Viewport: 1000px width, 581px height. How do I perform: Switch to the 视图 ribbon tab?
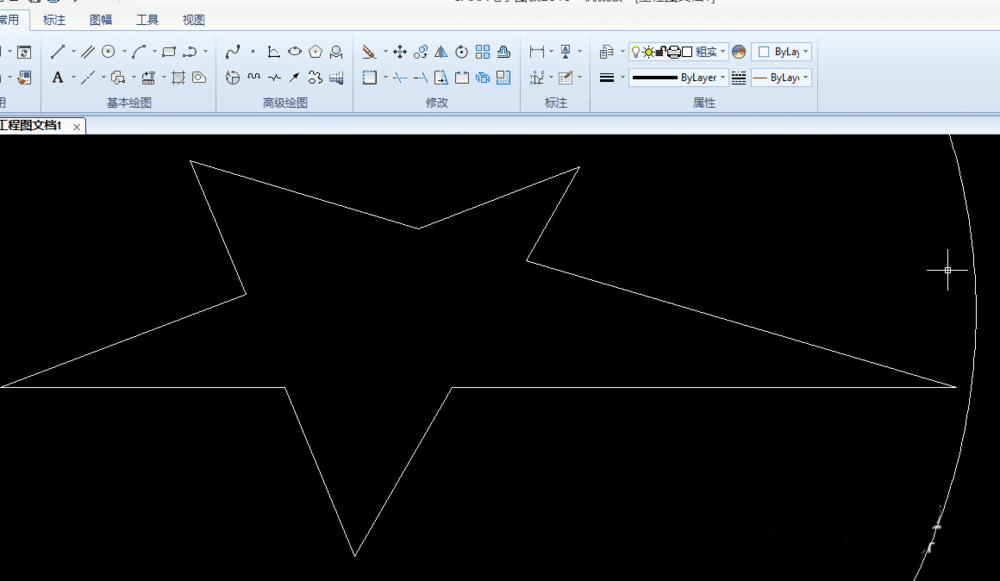pyautogui.click(x=194, y=20)
